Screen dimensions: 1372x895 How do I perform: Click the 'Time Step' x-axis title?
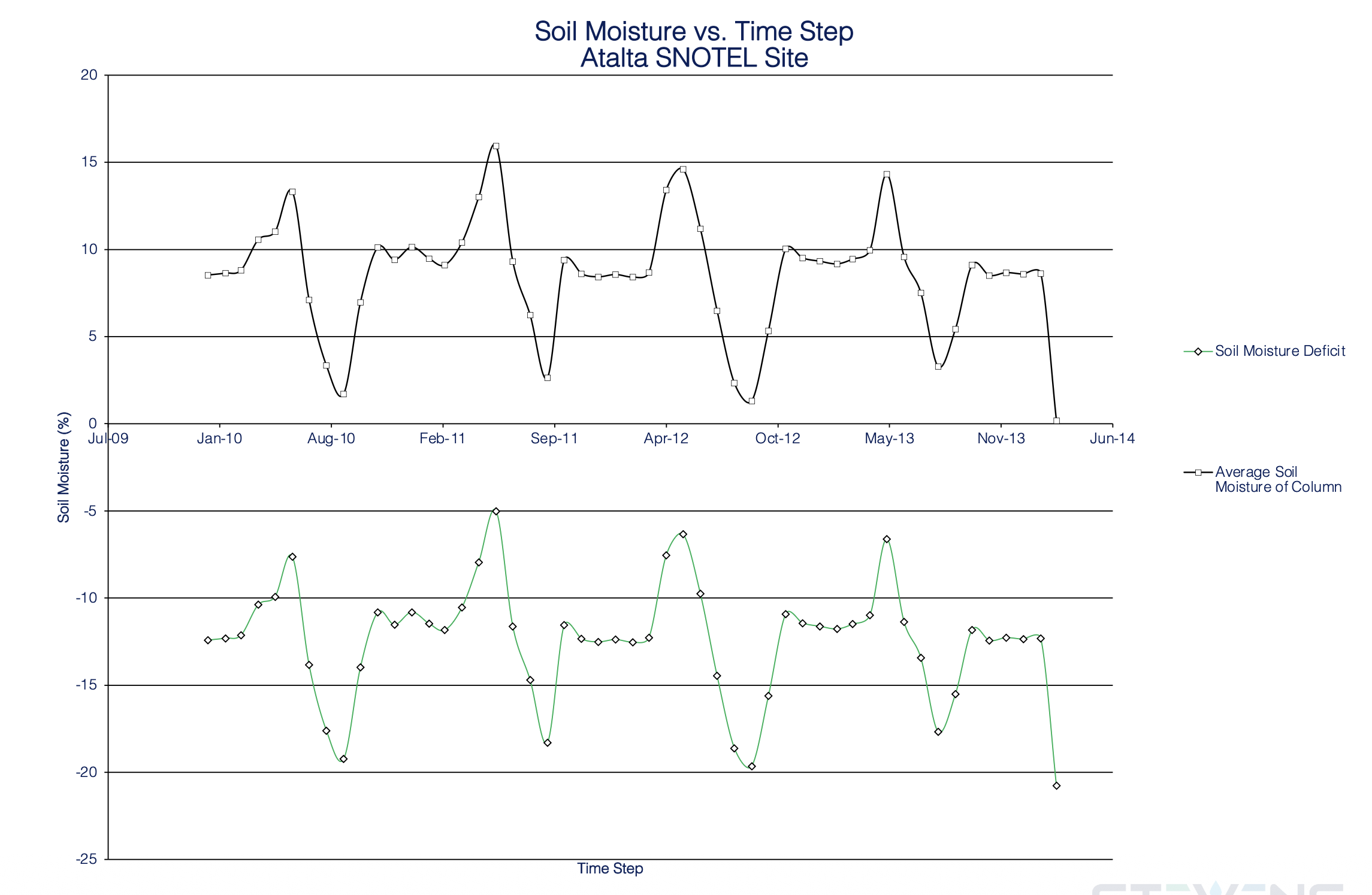610,868
